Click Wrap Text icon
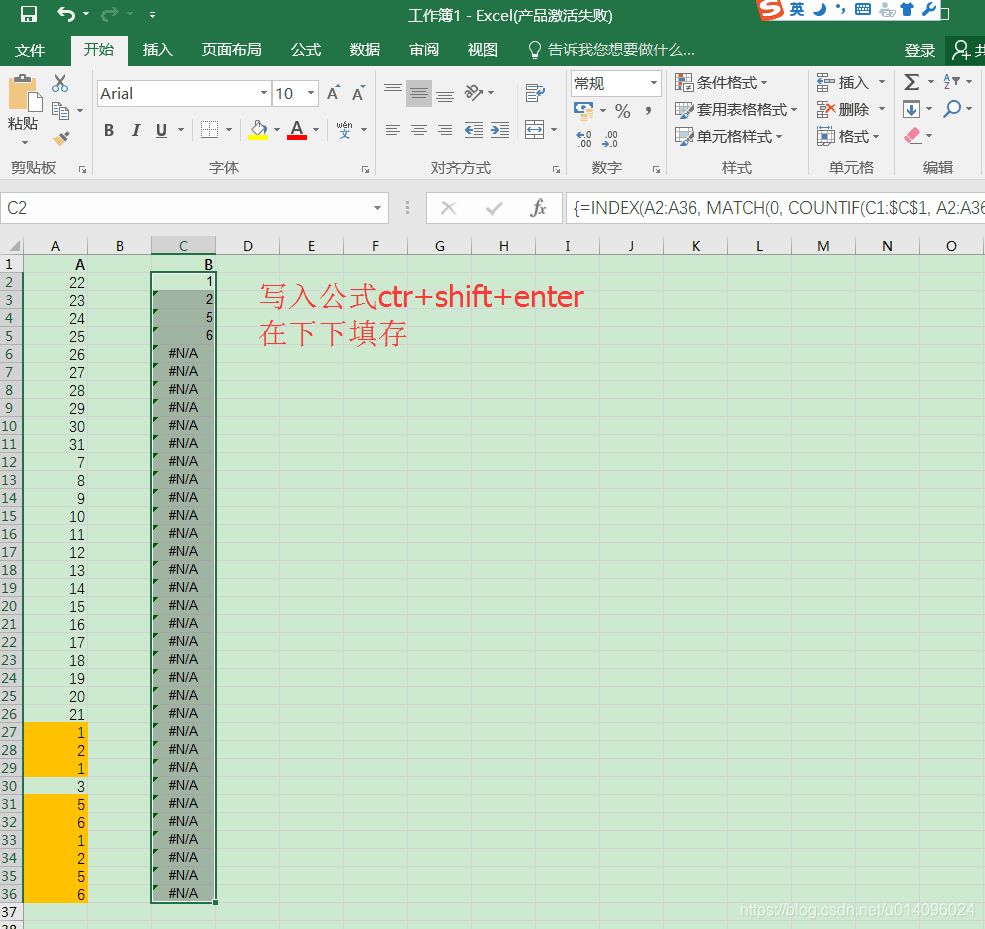Screen dimensions: 985x929 point(535,93)
